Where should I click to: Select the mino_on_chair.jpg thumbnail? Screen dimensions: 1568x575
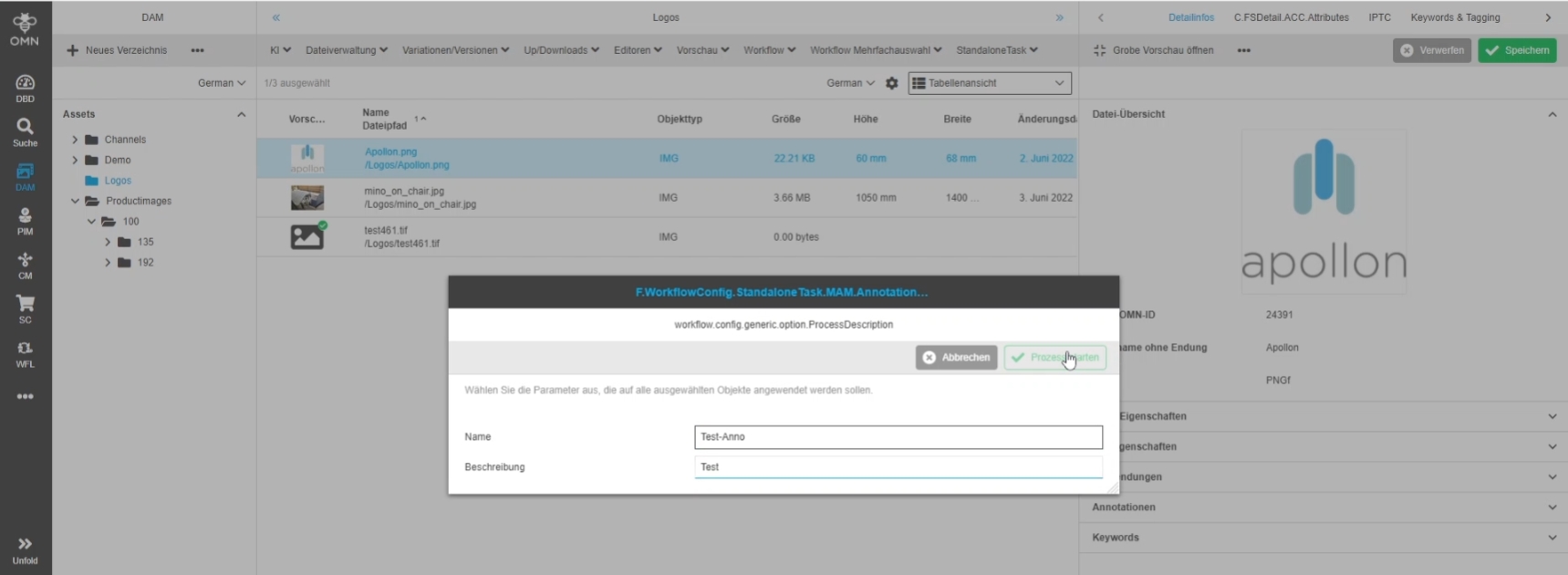coord(306,198)
